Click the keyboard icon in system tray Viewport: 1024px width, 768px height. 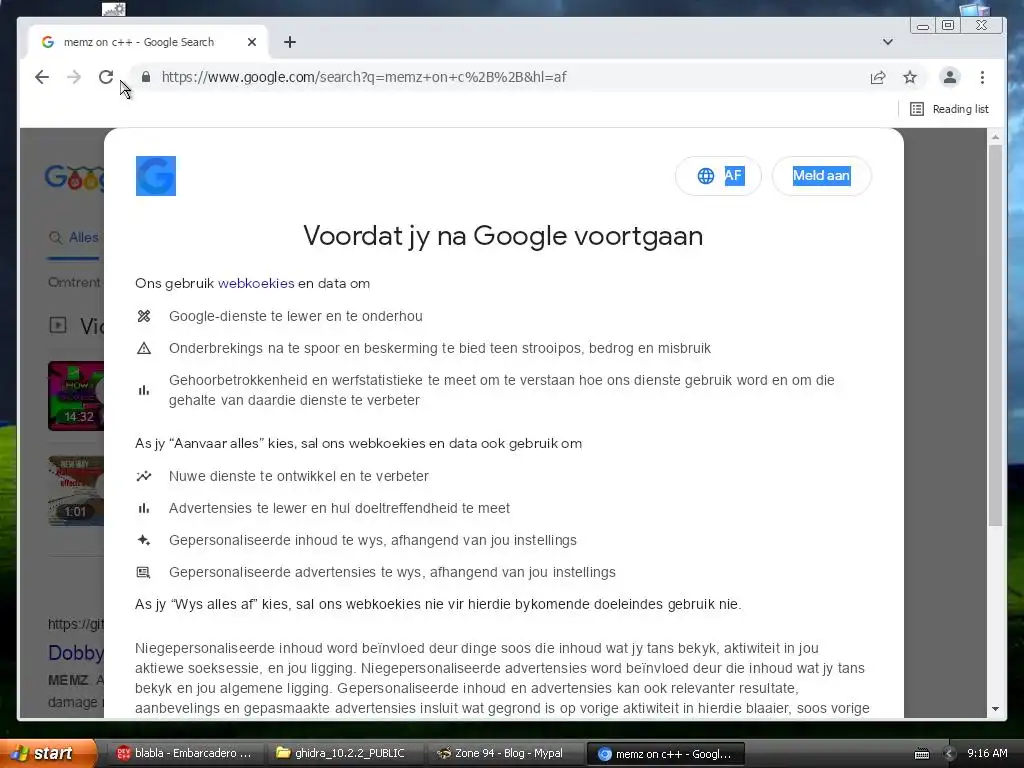coord(921,754)
